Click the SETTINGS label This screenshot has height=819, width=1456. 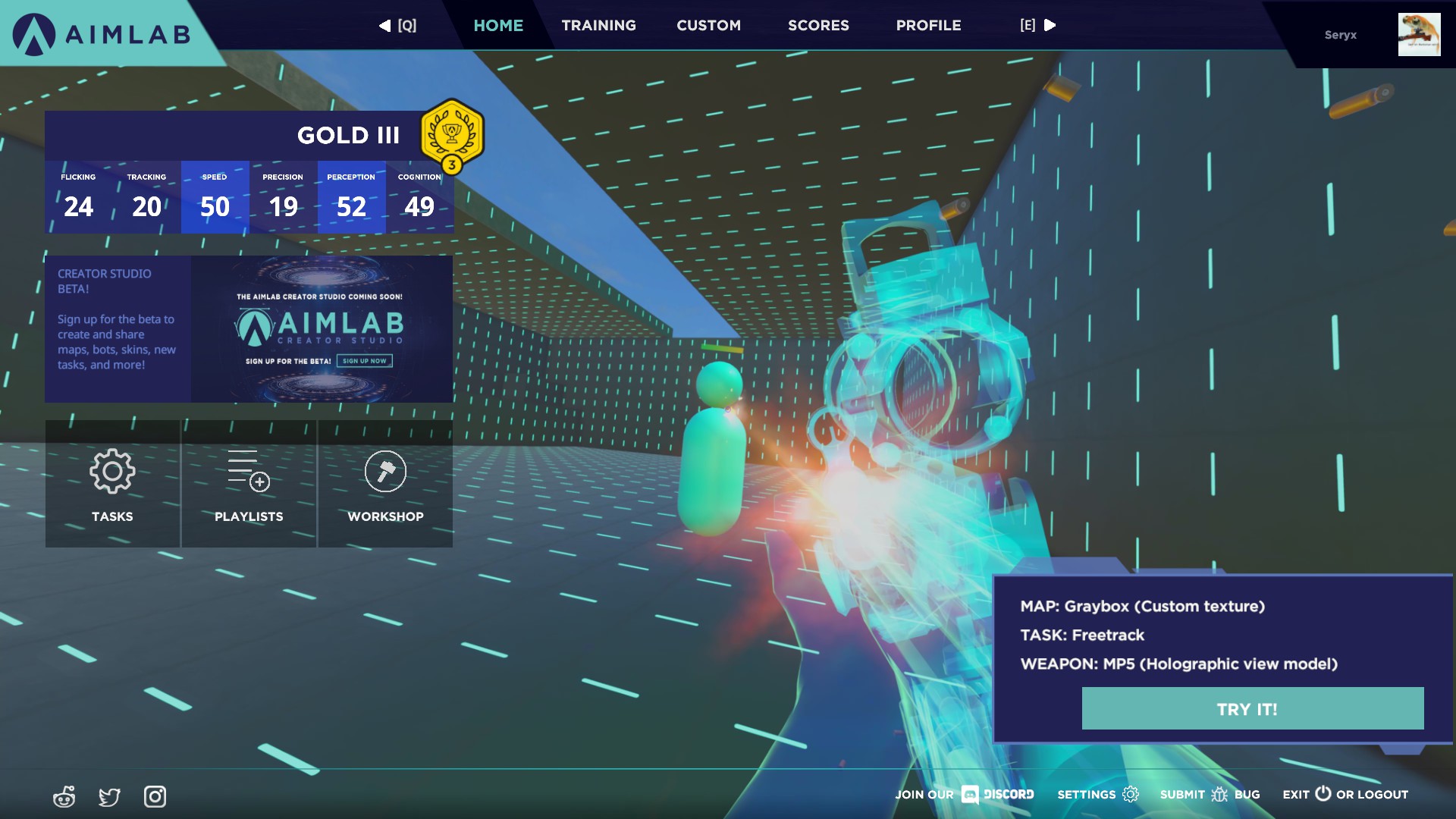coord(1086,795)
